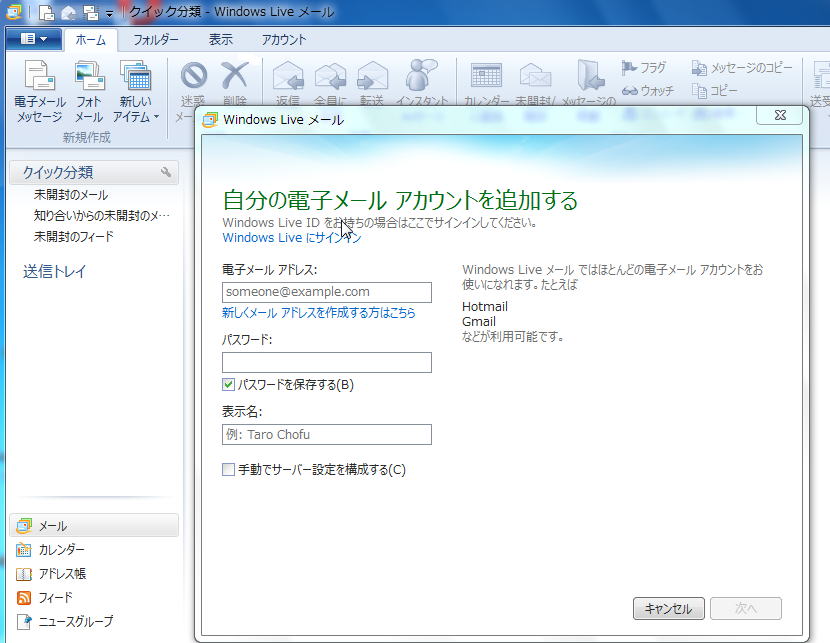Image resolution: width=830 pixels, height=643 pixels.
Task: Click the クイック分類 wrench icon
Action: pos(166,172)
